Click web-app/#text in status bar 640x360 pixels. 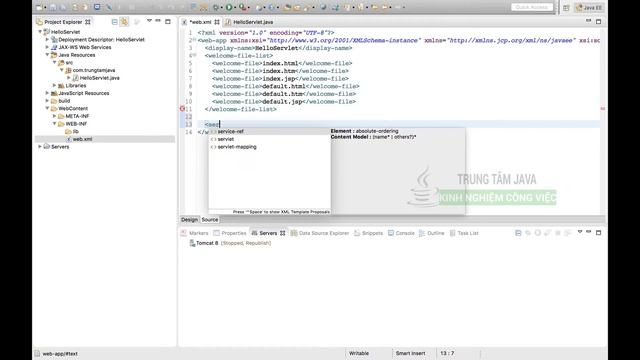coord(60,354)
